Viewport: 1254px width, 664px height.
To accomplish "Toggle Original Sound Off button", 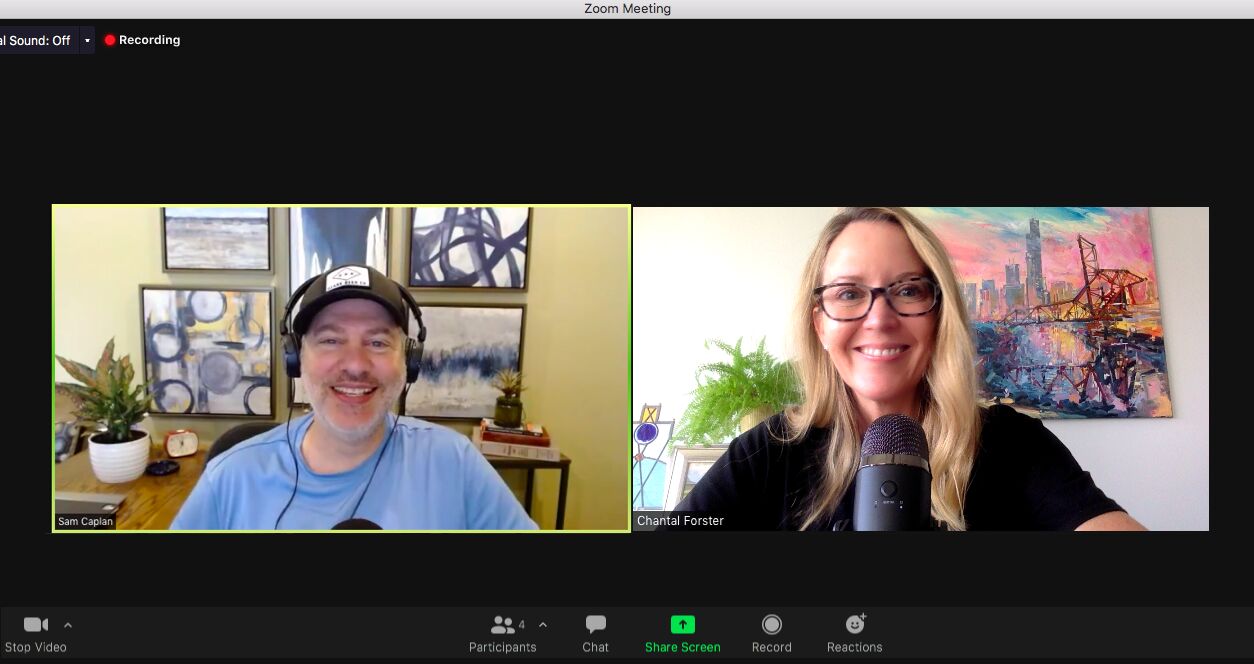I will click(36, 40).
